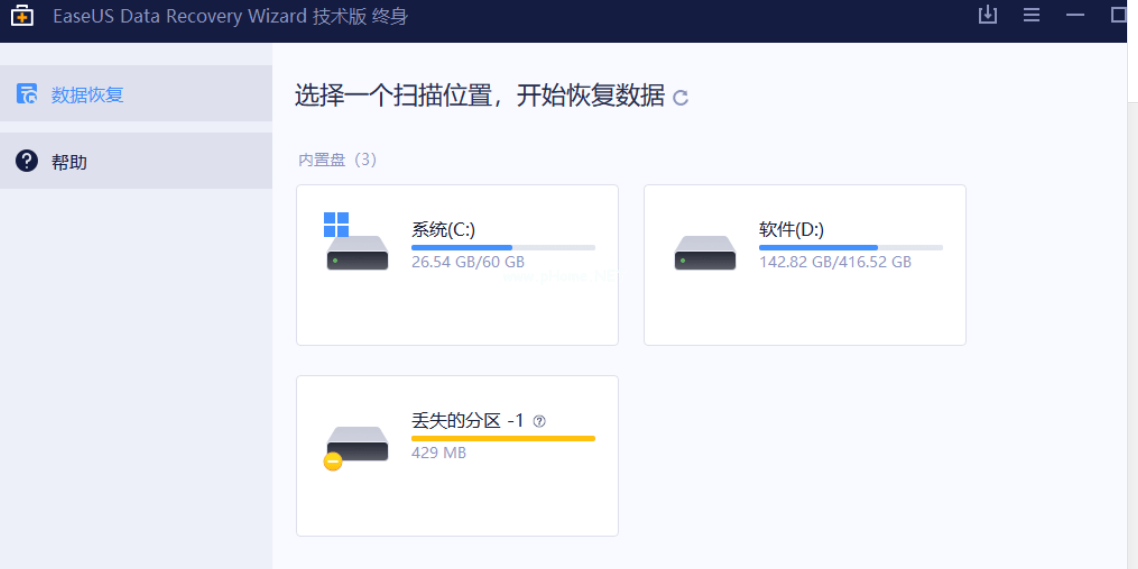Click the help question mark next to 丢失的分区 -1
Viewport: 1138px width, 569px height.
[540, 421]
